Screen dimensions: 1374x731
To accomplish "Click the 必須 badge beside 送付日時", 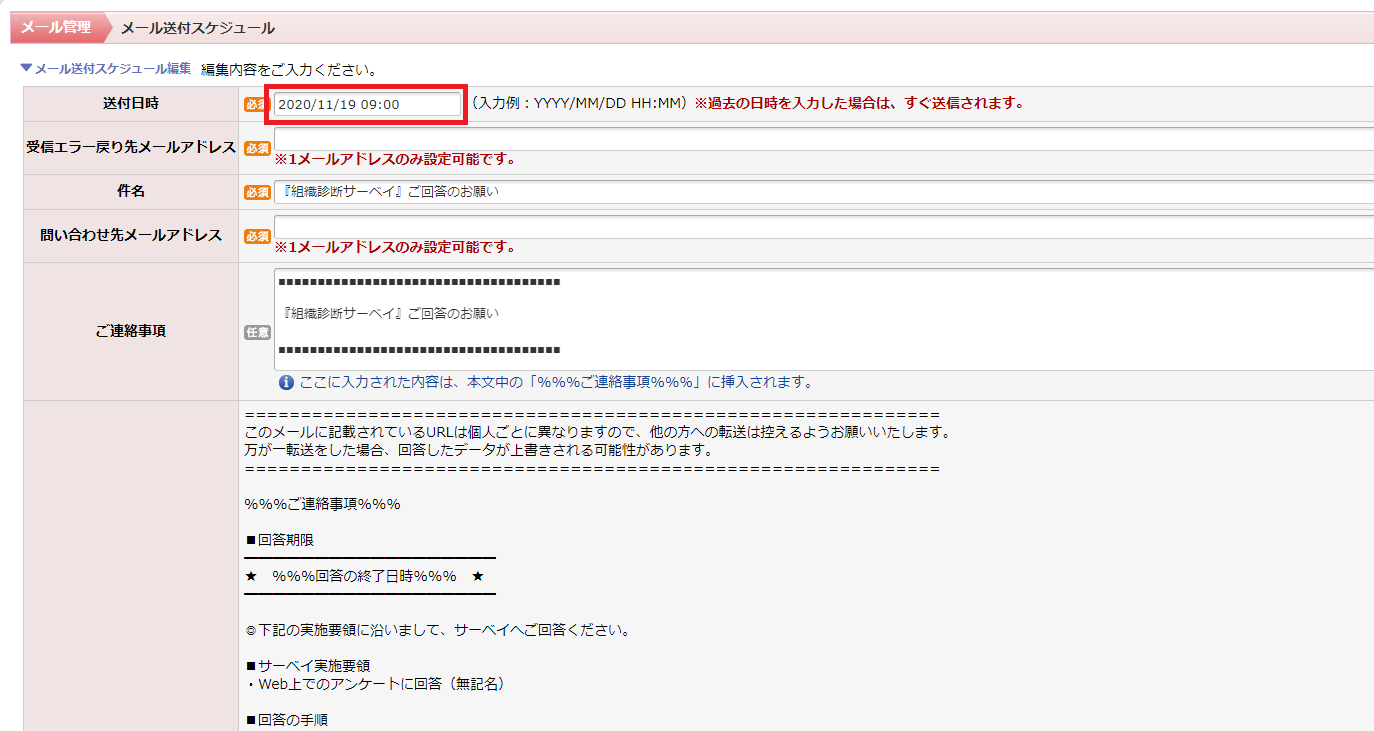I will pos(256,104).
